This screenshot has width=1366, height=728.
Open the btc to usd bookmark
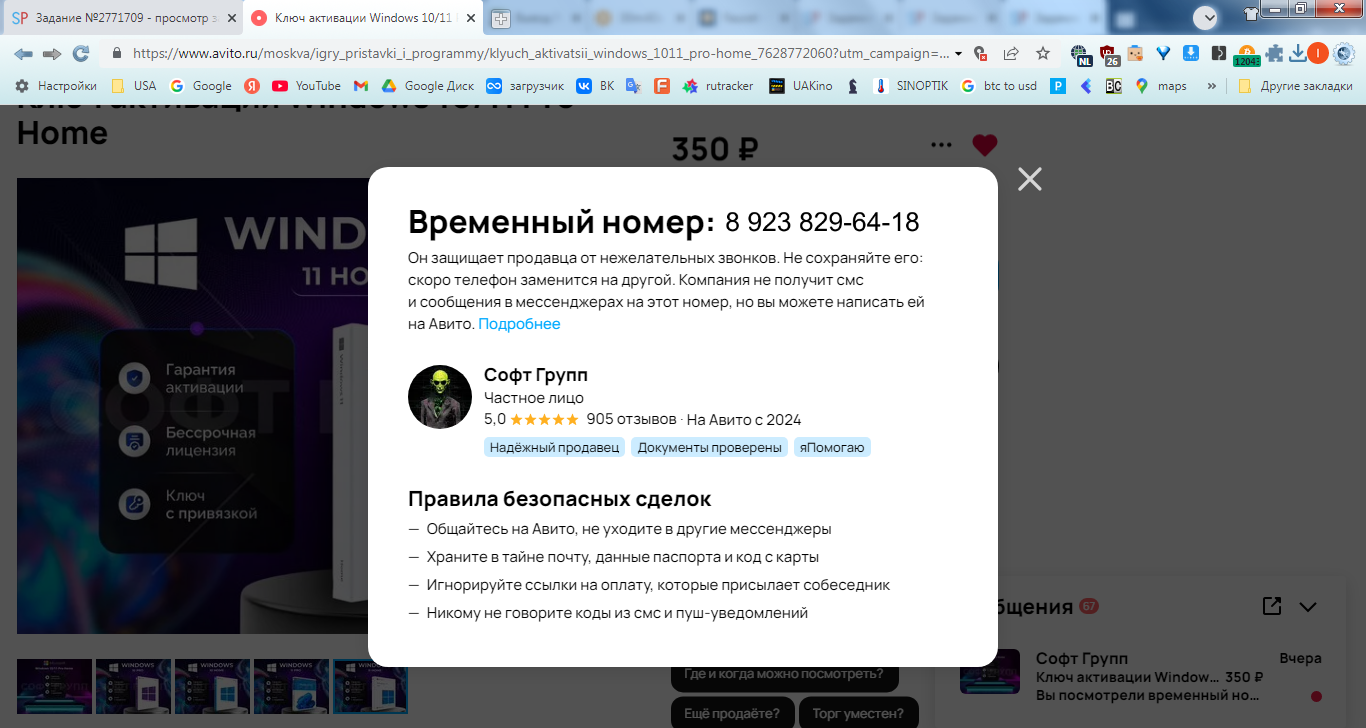coord(999,86)
